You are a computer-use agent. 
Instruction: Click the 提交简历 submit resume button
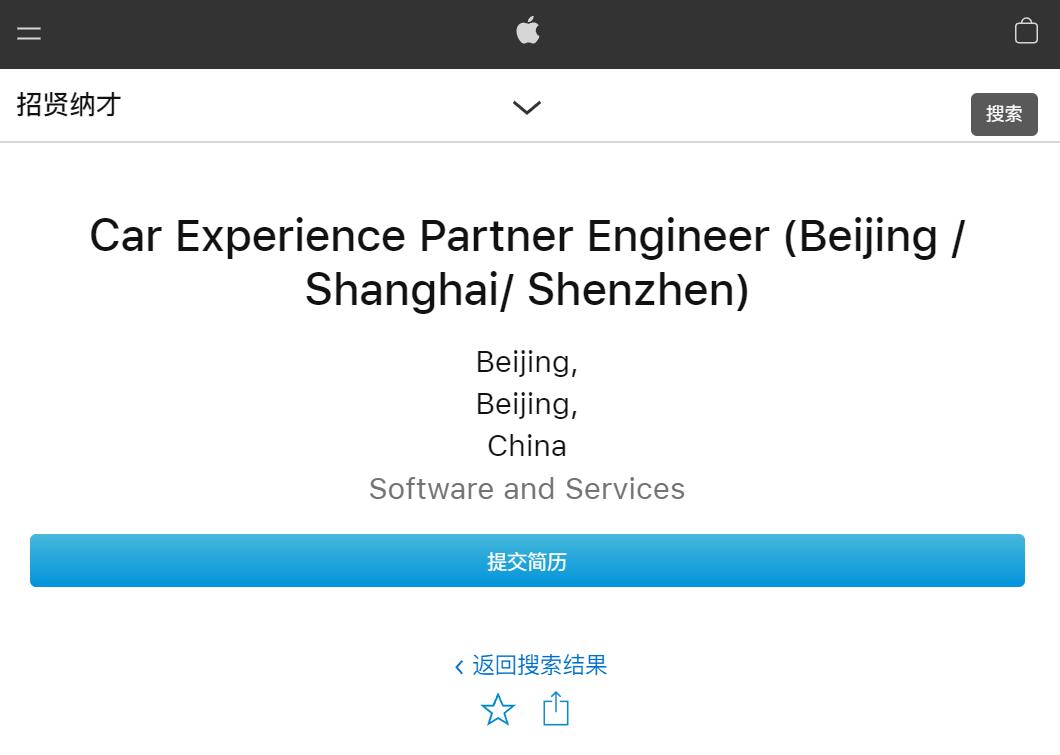point(528,561)
